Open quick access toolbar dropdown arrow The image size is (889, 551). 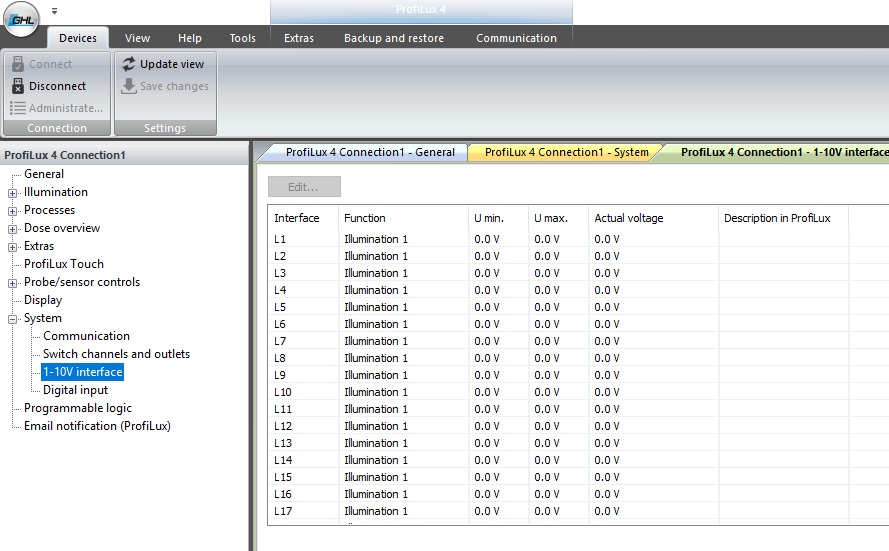(54, 11)
